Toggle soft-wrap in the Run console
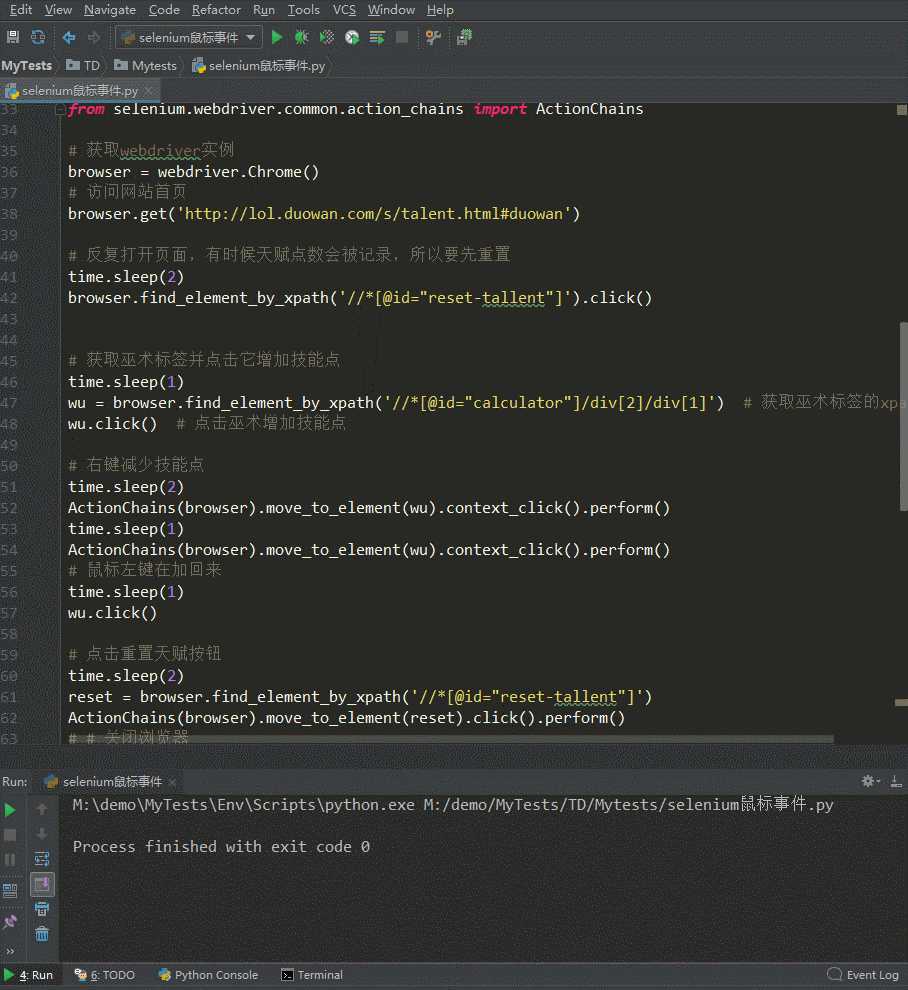Image resolution: width=908 pixels, height=990 pixels. 42,859
